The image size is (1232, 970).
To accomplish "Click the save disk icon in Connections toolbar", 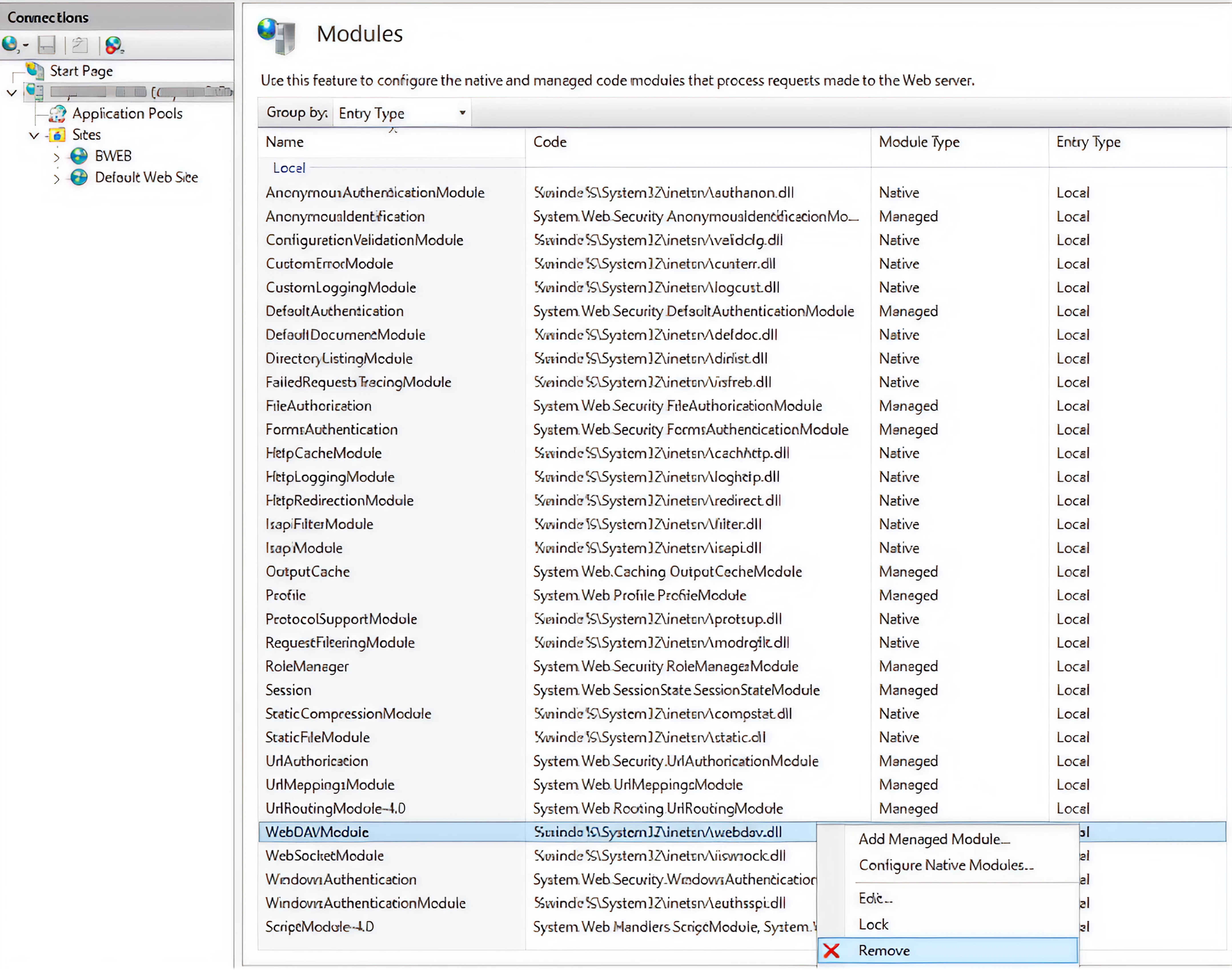I will coord(47,45).
